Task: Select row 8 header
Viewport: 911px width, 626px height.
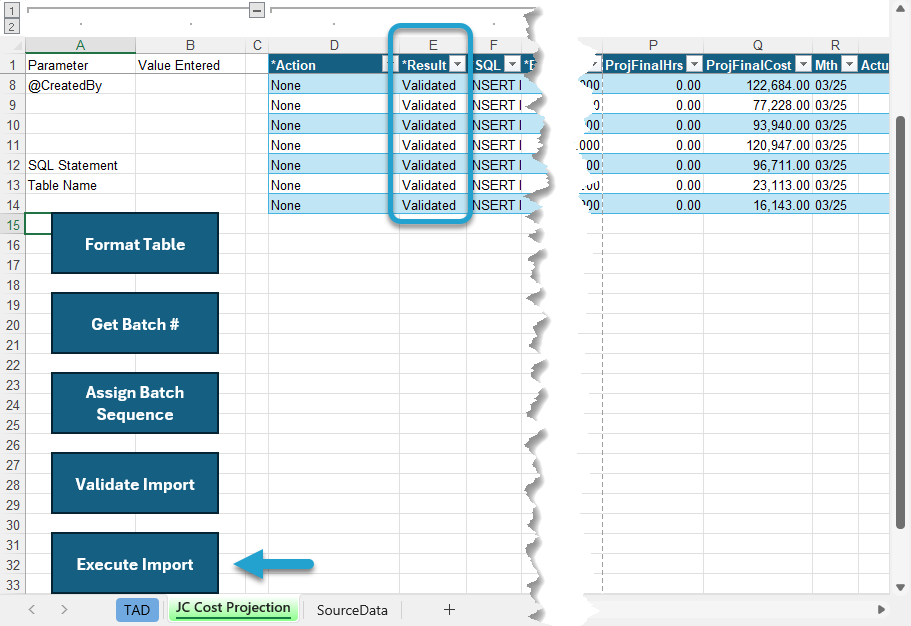Action: click(x=13, y=85)
